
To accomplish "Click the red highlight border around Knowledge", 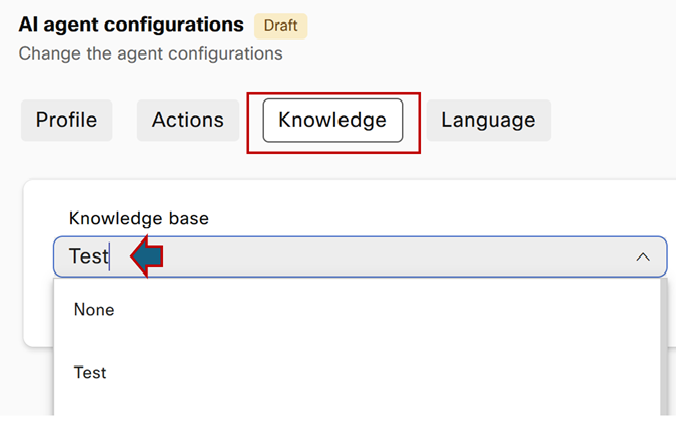I will [x=333, y=93].
